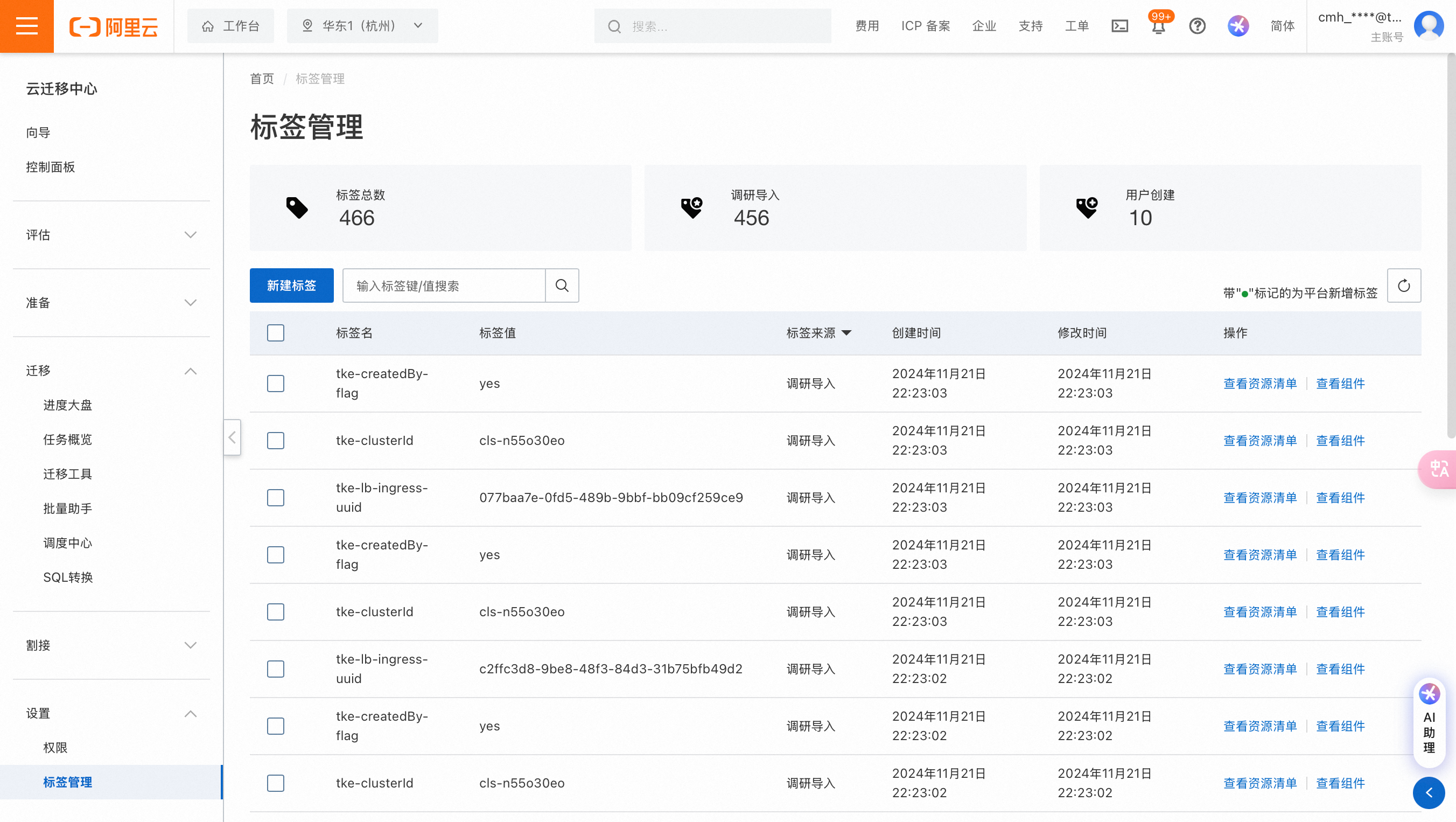Collapse the 设置 sidebar section
The width and height of the screenshot is (1456, 822).
tap(111, 713)
